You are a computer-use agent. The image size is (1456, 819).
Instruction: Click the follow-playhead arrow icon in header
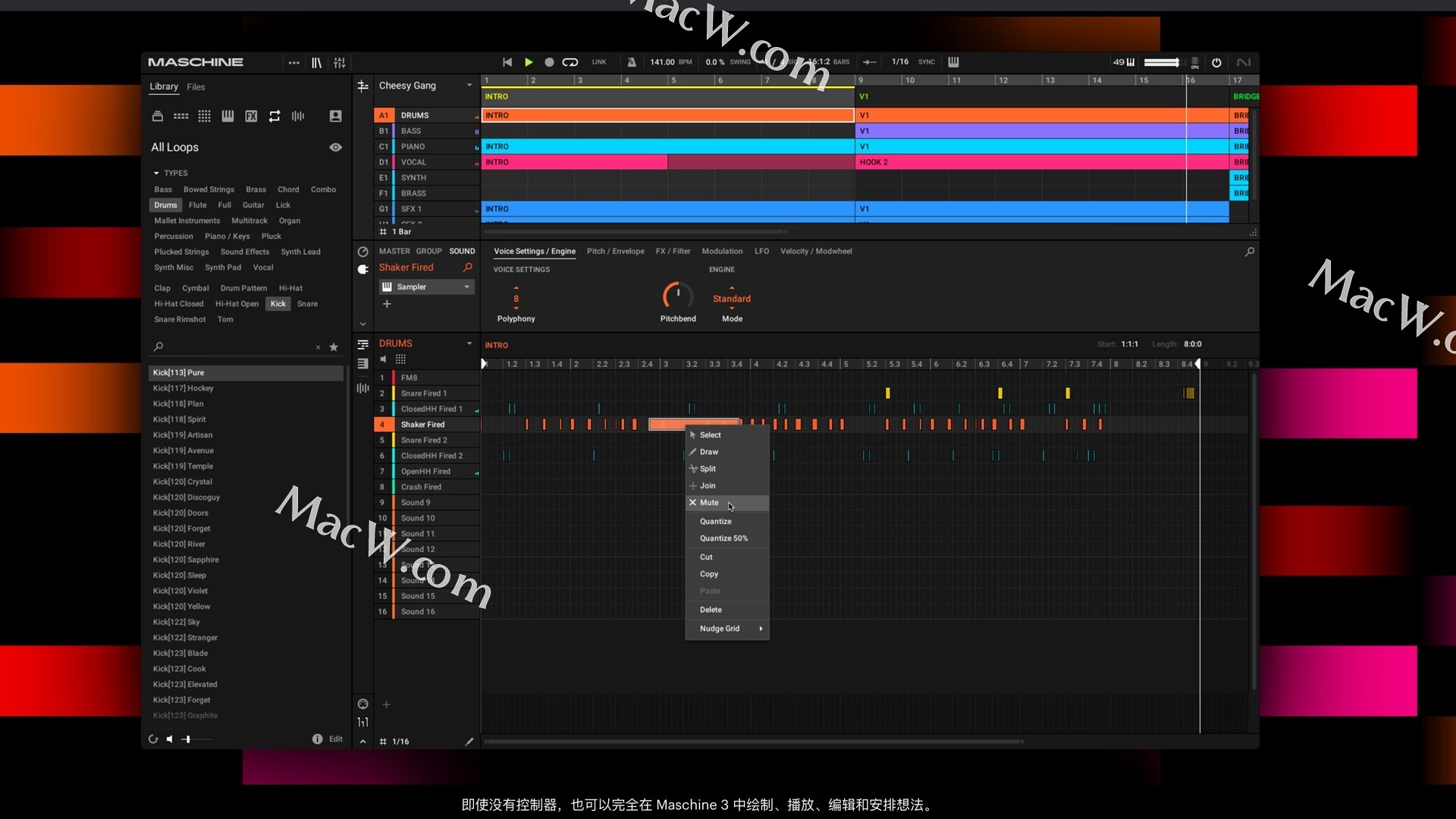[870, 62]
